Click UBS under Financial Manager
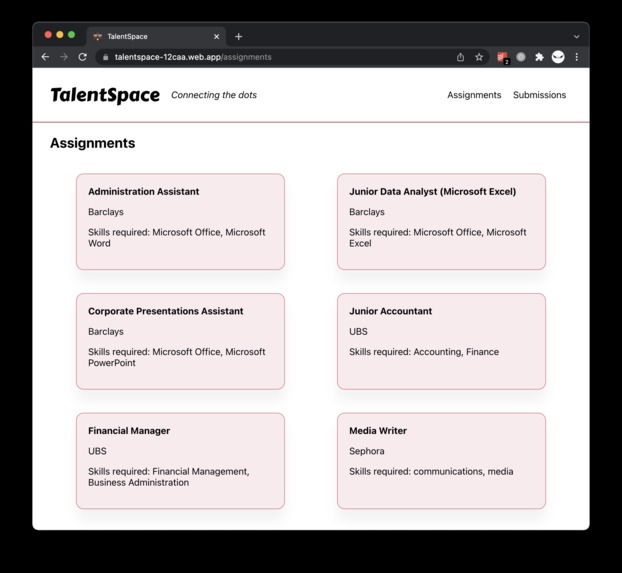Screen dimensions: 622x573 tap(97, 451)
